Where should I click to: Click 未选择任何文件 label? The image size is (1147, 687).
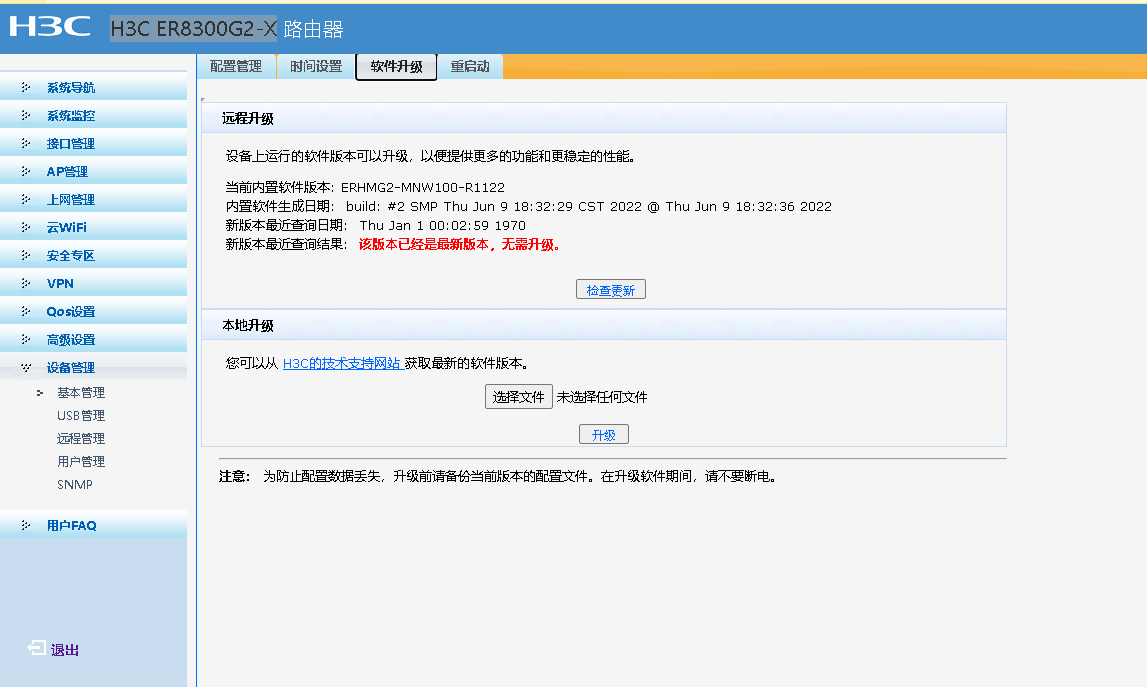click(x=602, y=397)
